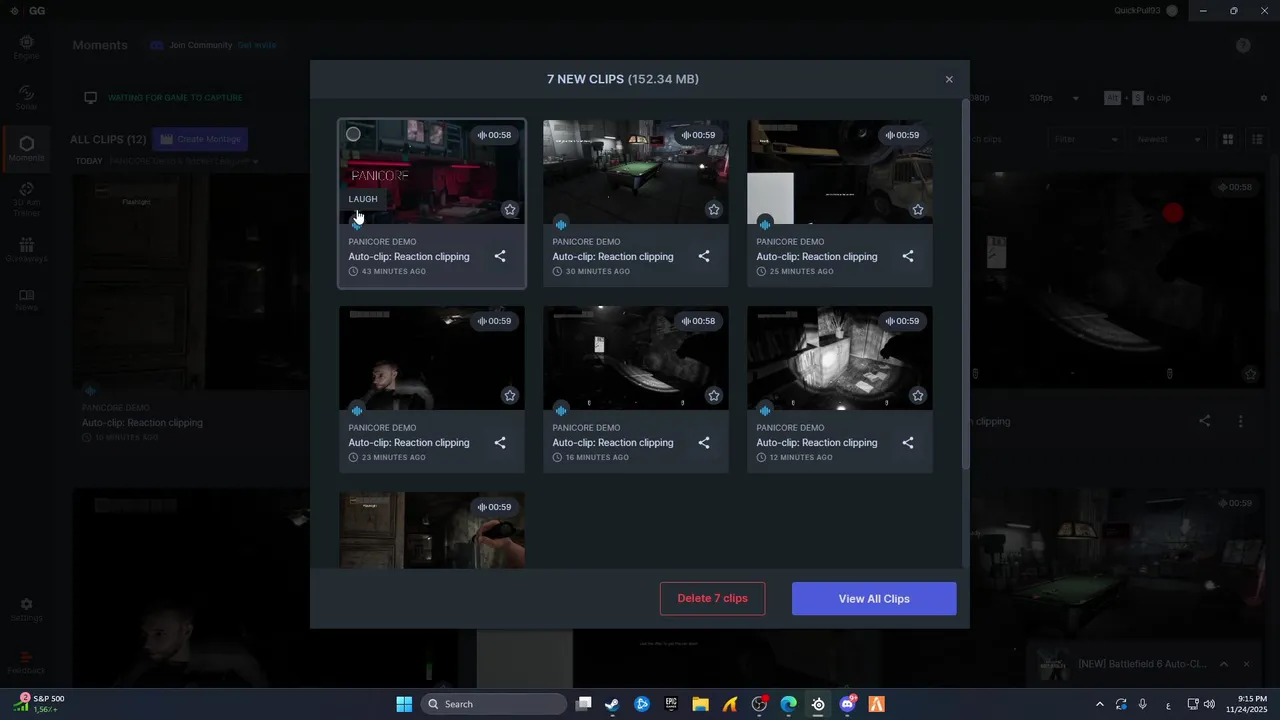
Task: Click the 00:58 duration on first clip
Action: 495,135
